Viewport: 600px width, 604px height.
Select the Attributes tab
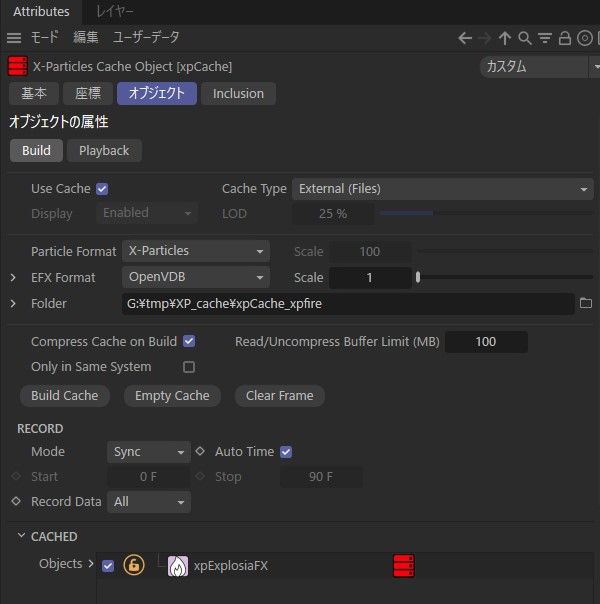point(41,12)
